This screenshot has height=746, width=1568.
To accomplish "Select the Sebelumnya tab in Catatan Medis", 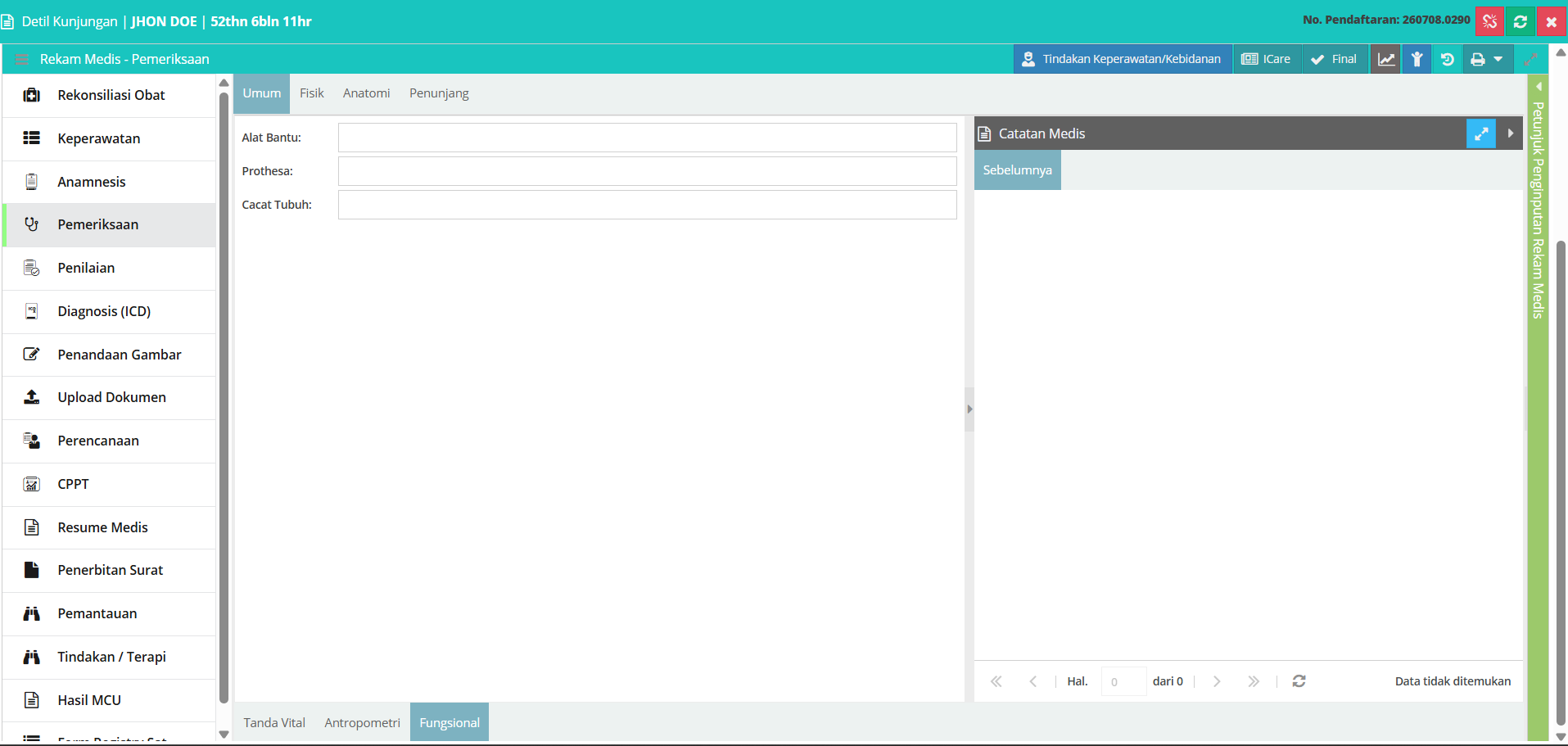I will (1018, 170).
